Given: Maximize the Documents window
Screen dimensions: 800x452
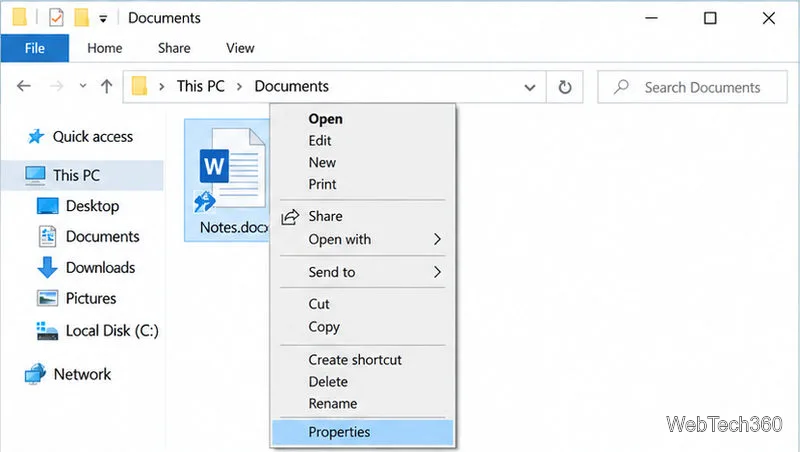Looking at the screenshot, I should point(710,18).
